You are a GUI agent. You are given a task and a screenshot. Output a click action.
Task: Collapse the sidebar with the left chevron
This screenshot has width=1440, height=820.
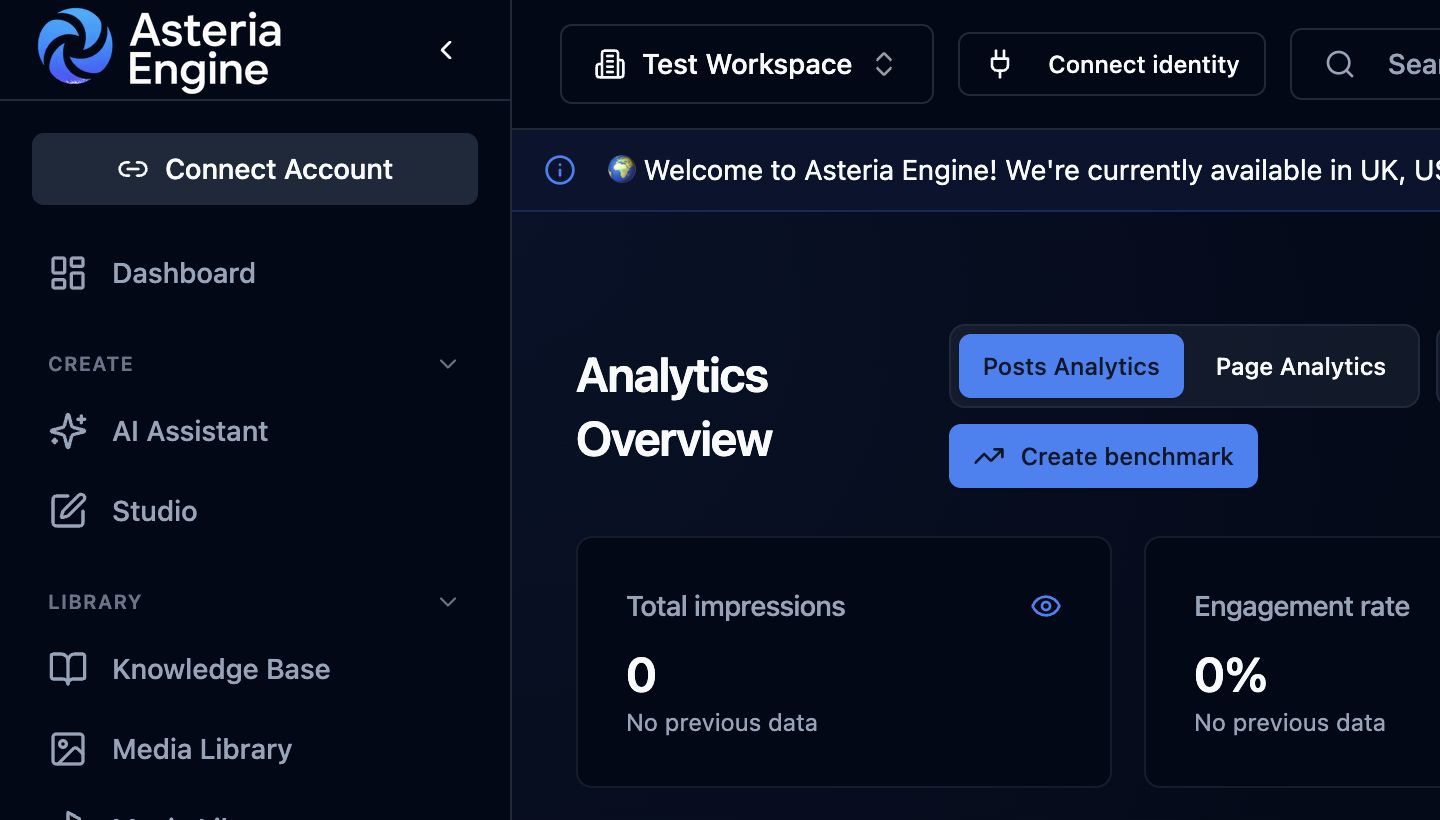click(x=446, y=50)
